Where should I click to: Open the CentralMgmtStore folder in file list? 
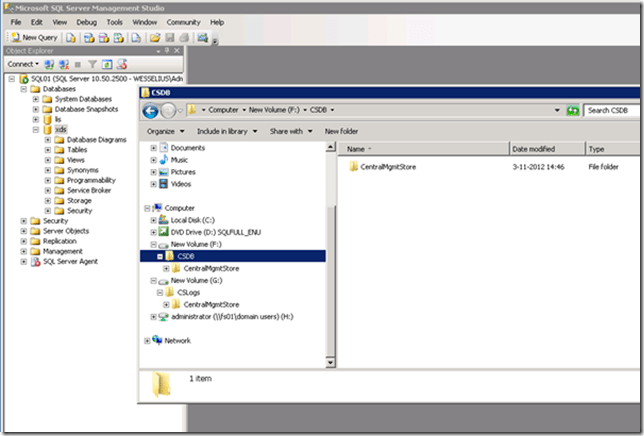[388, 166]
